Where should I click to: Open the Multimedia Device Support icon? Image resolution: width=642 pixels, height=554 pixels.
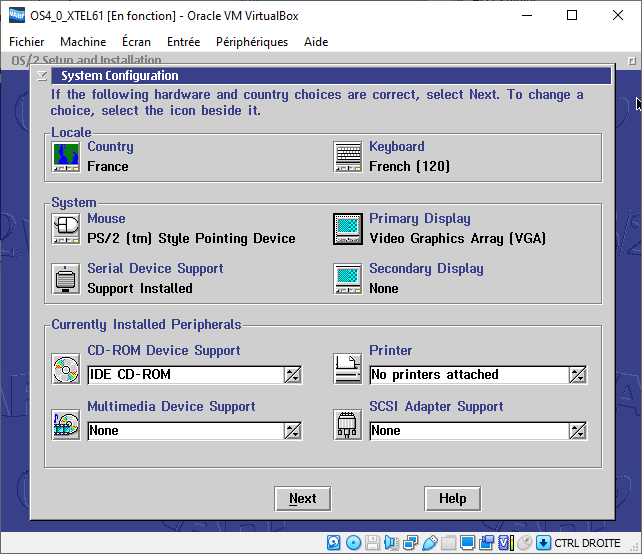pos(65,425)
